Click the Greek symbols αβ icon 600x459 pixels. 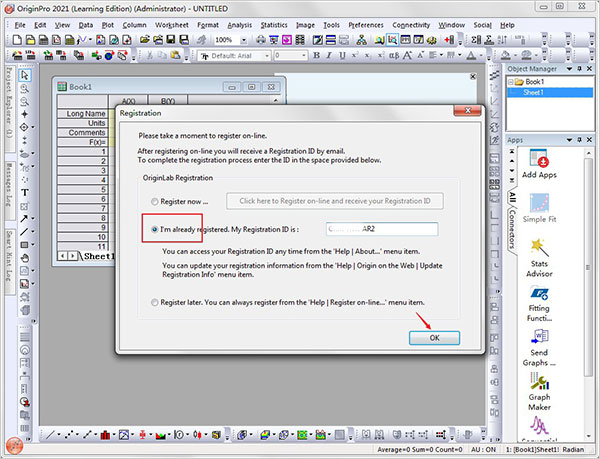pos(394,55)
